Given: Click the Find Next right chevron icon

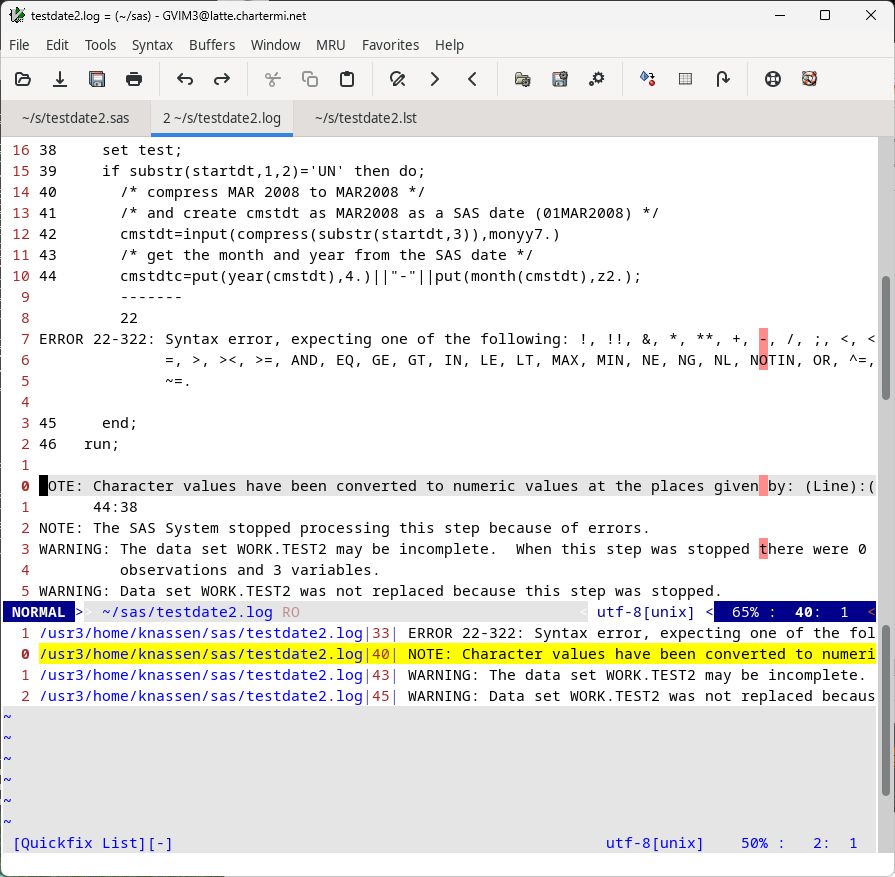Looking at the screenshot, I should [x=435, y=79].
